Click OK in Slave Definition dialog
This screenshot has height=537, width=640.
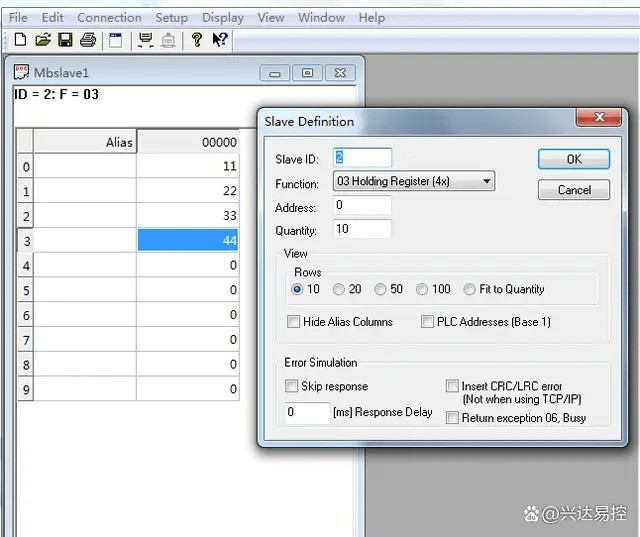(574, 159)
